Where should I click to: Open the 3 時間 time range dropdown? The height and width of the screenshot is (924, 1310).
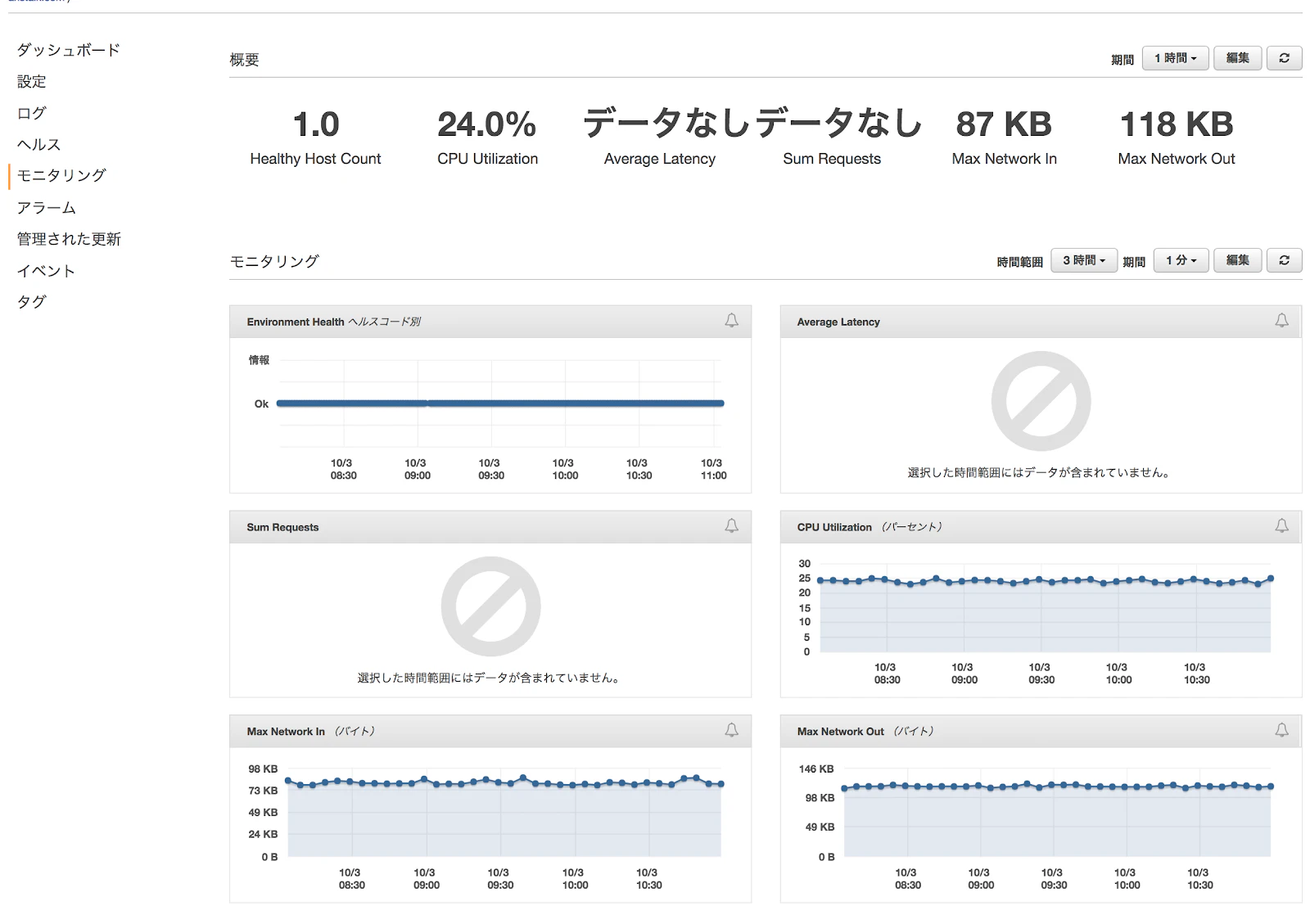pyautogui.click(x=1084, y=260)
